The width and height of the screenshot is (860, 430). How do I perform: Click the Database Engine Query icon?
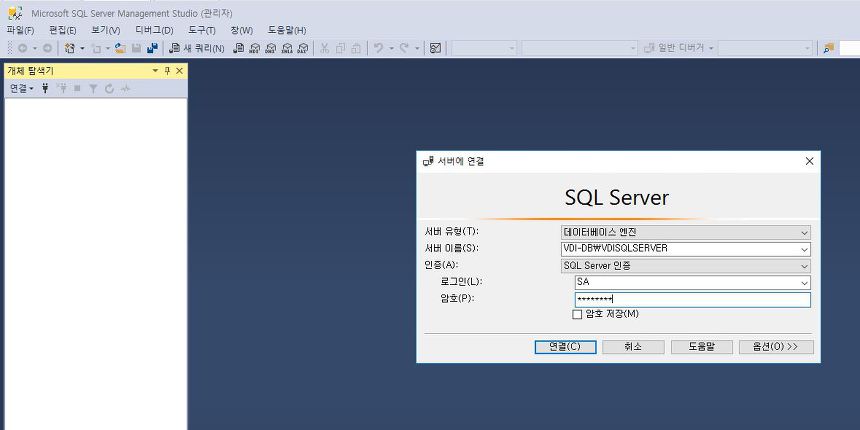[239, 48]
